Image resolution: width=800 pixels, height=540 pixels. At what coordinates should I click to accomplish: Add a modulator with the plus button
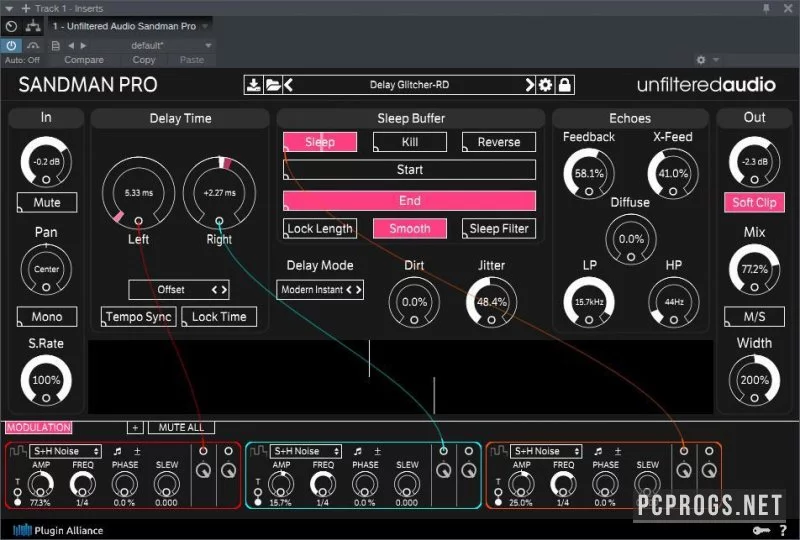coord(135,427)
